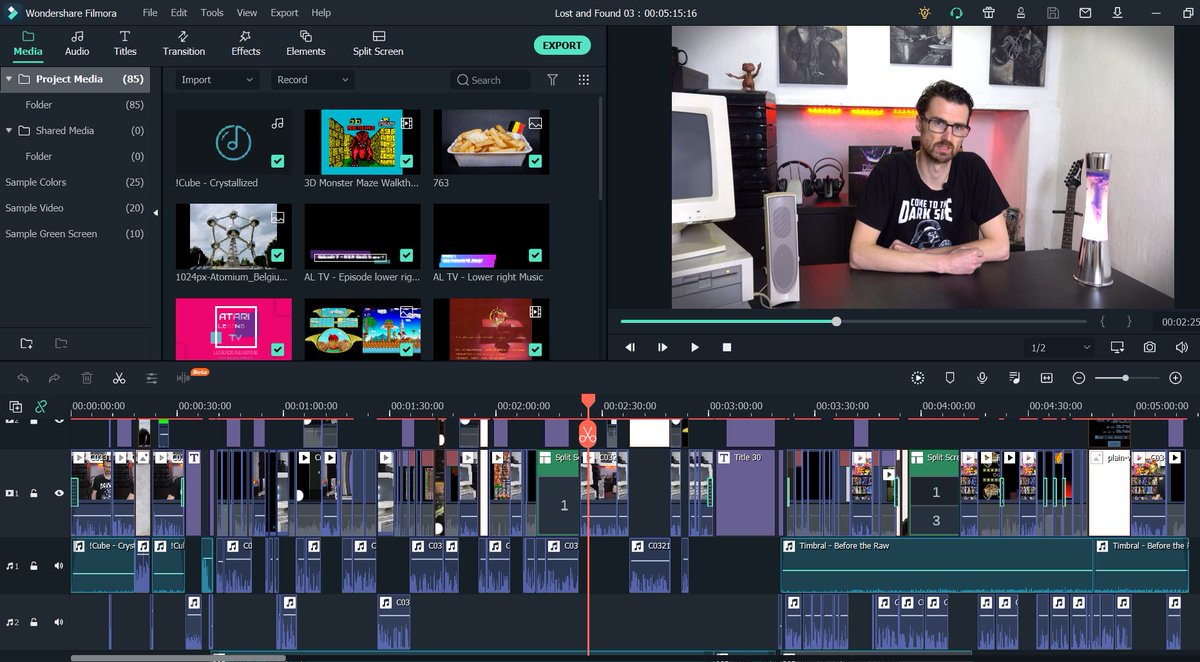The height and width of the screenshot is (662, 1200).
Task: Open the 1/2 preview quality dropdown
Action: [x=1061, y=347]
